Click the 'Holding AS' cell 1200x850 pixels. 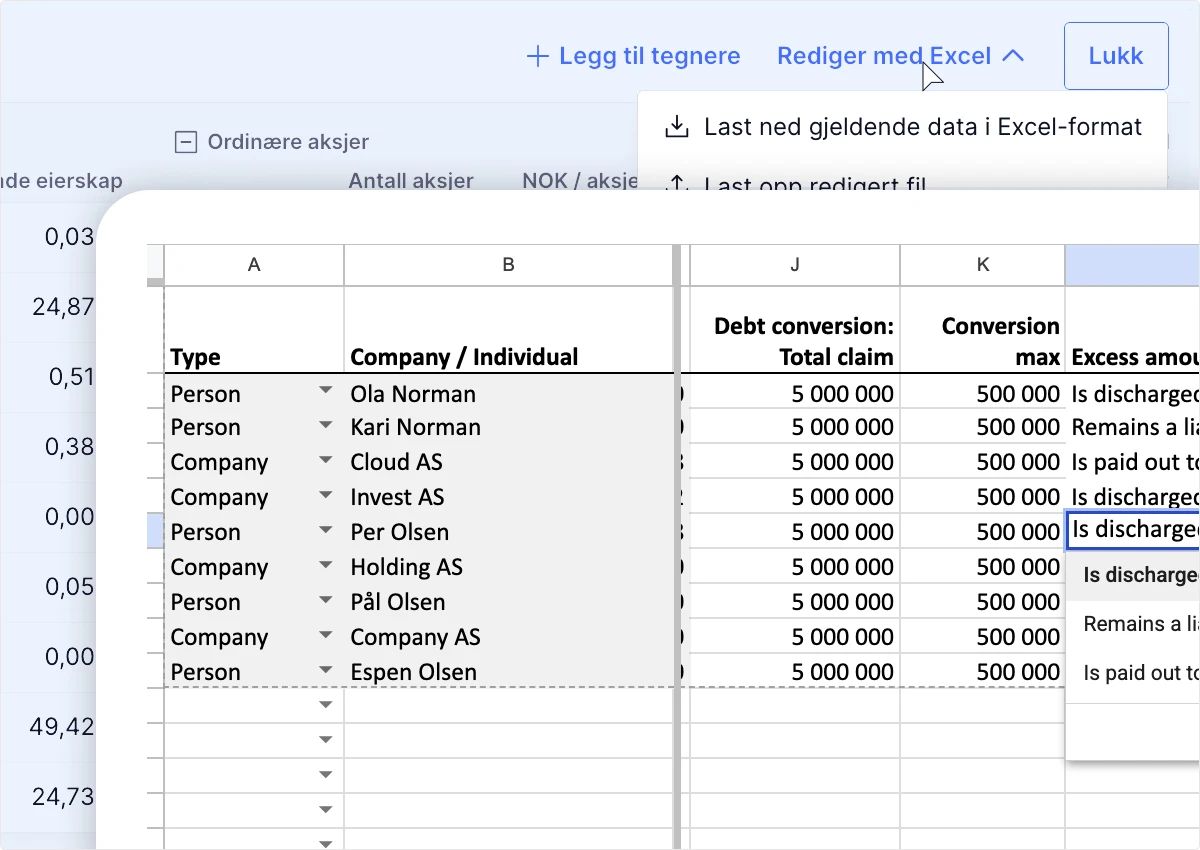click(509, 567)
